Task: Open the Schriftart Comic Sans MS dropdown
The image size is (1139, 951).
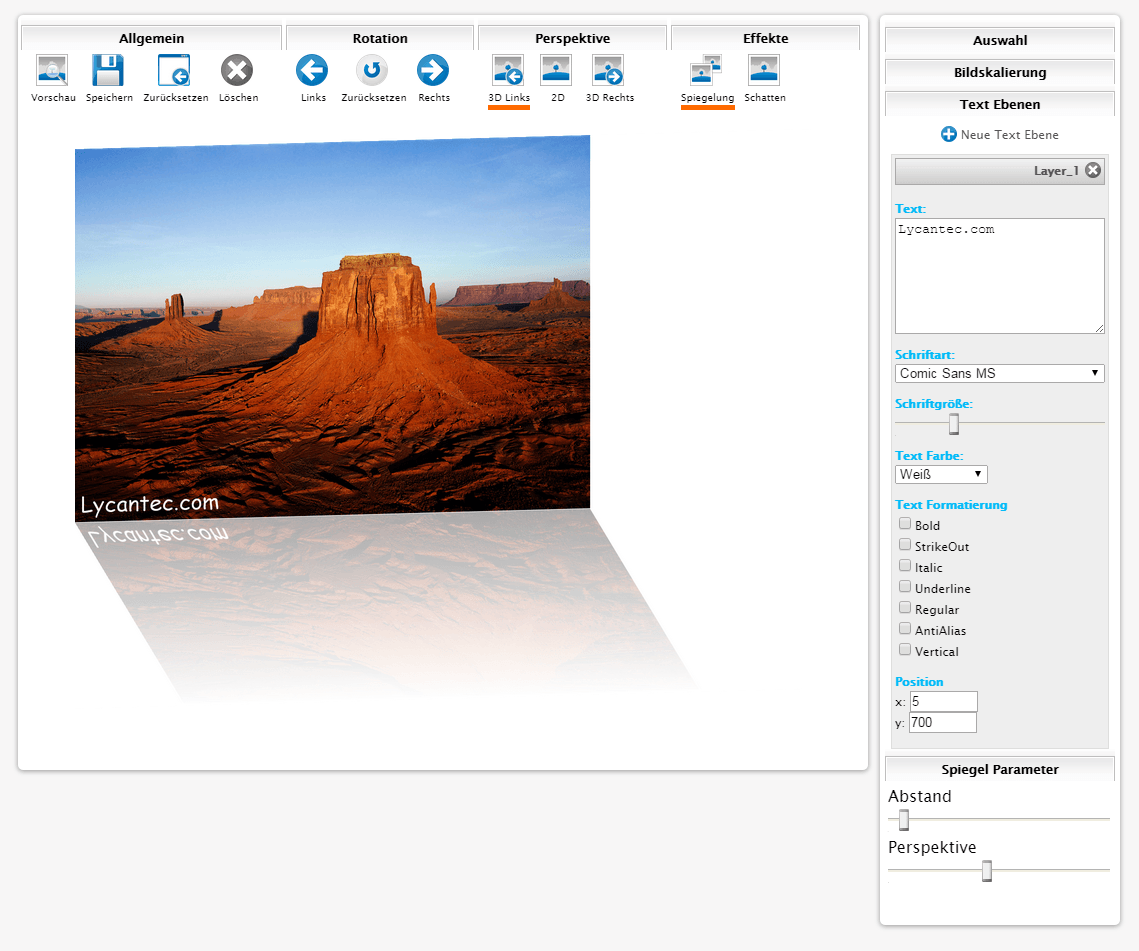Action: (1000, 373)
